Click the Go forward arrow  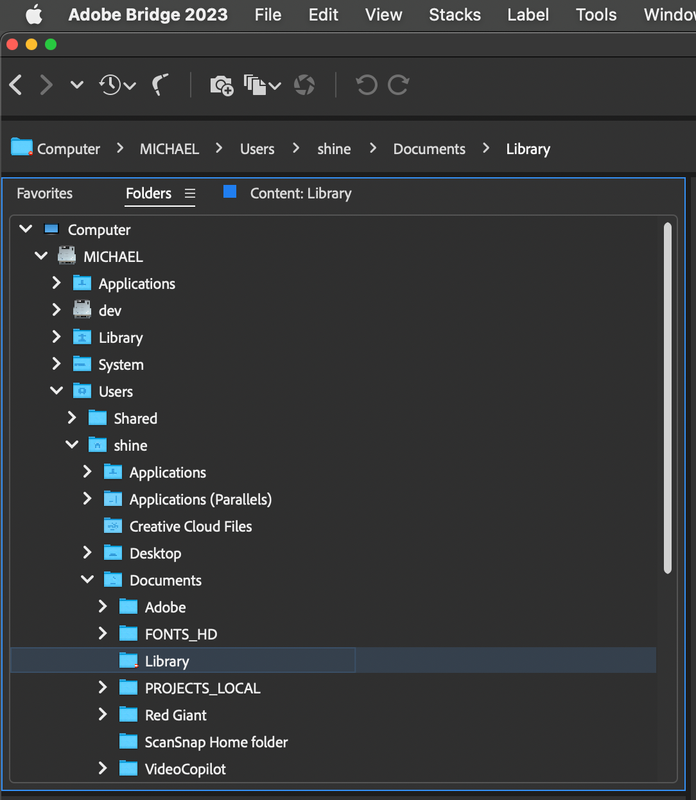pyautogui.click(x=46, y=85)
